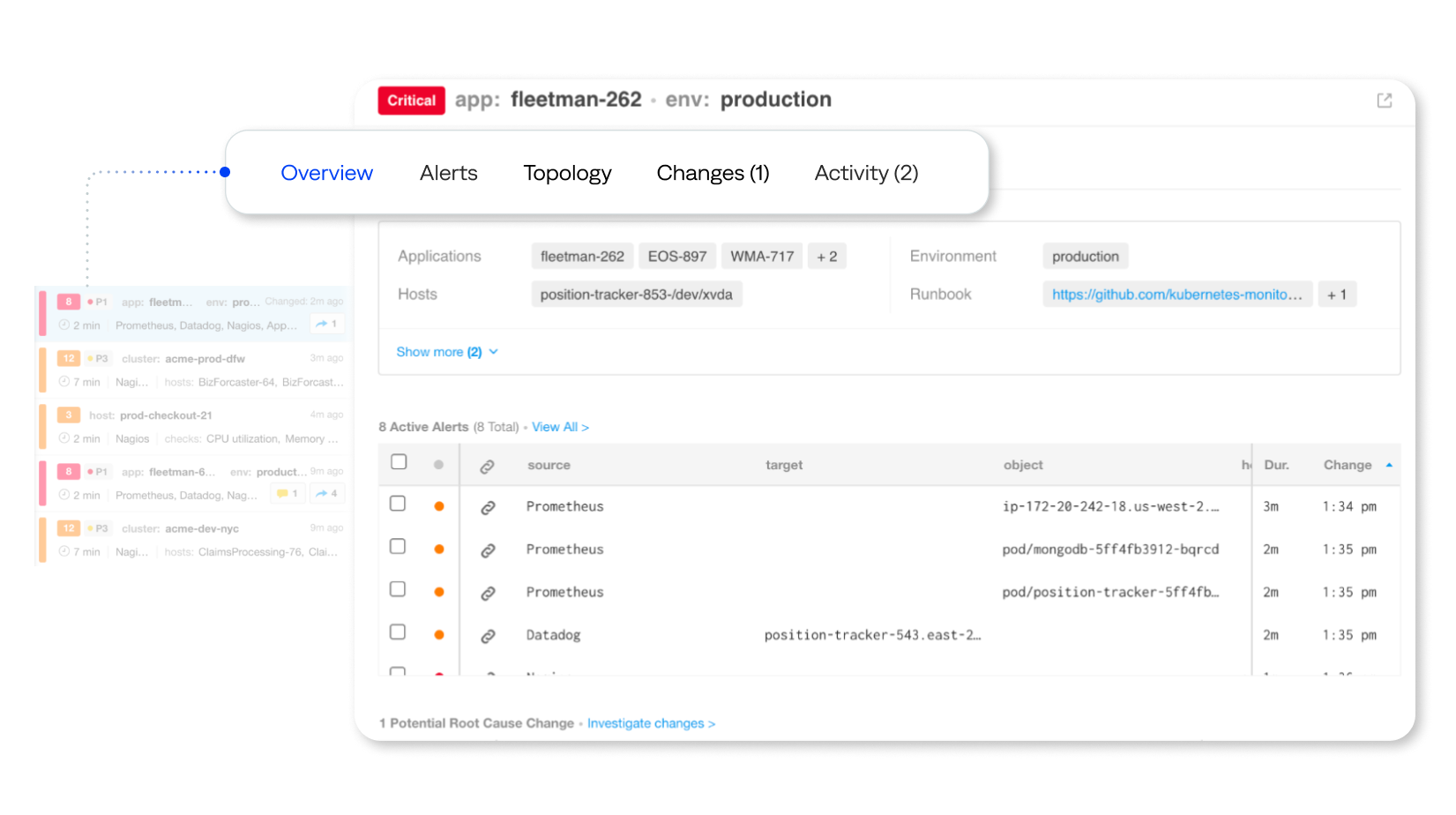Check the Prometheus ip-172-20-242-18 alert row

[x=398, y=504]
